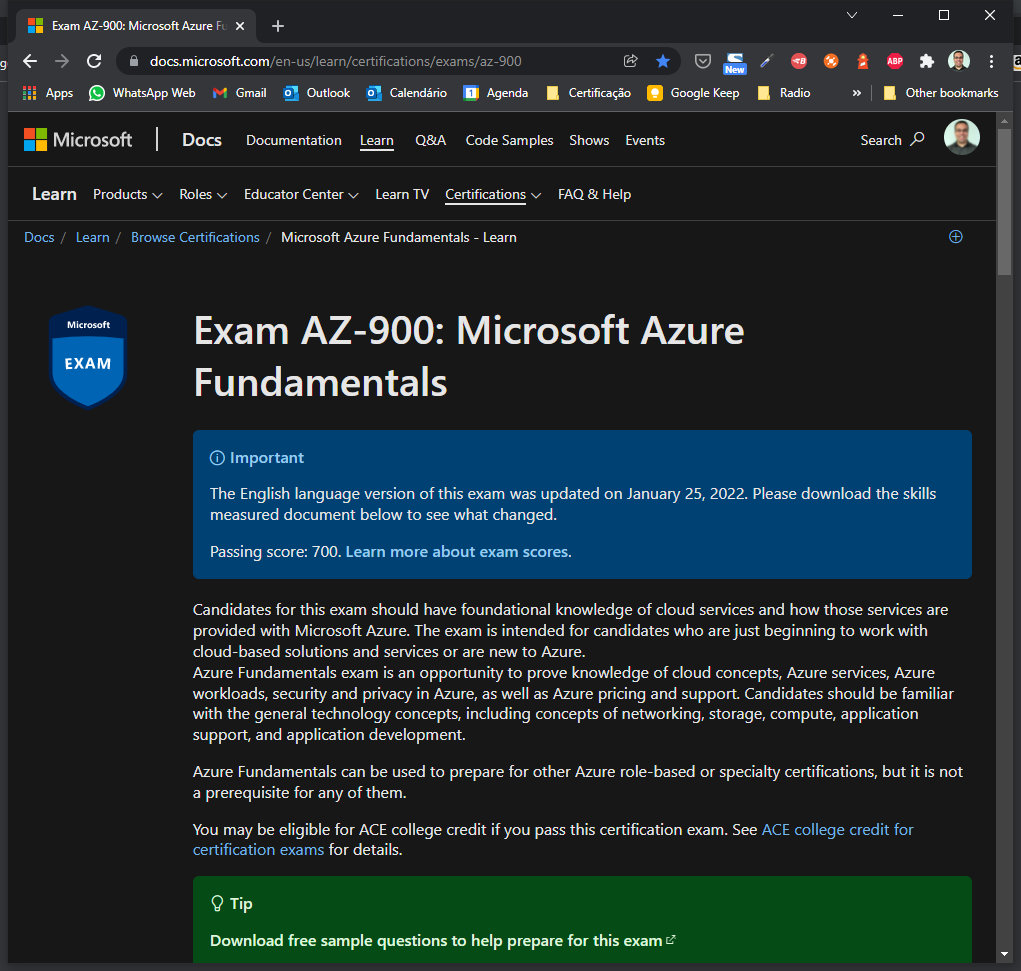Viewport: 1021px width, 971px height.
Task: Go back to the previous page
Action: pos(30,61)
